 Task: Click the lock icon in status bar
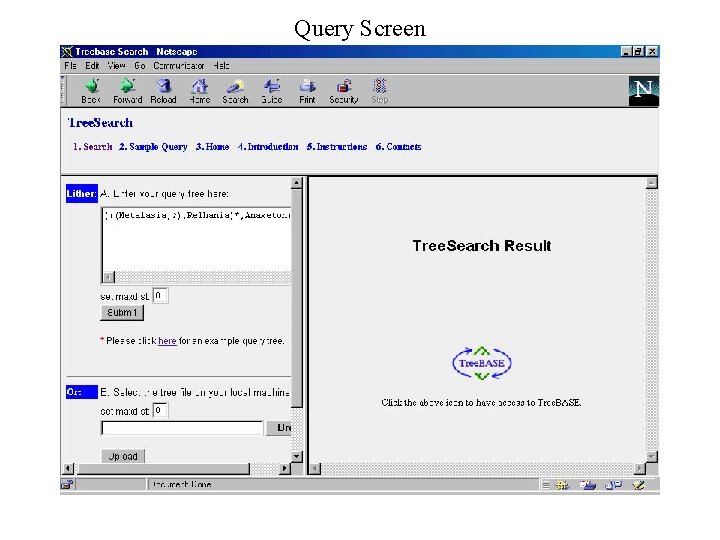67,484
